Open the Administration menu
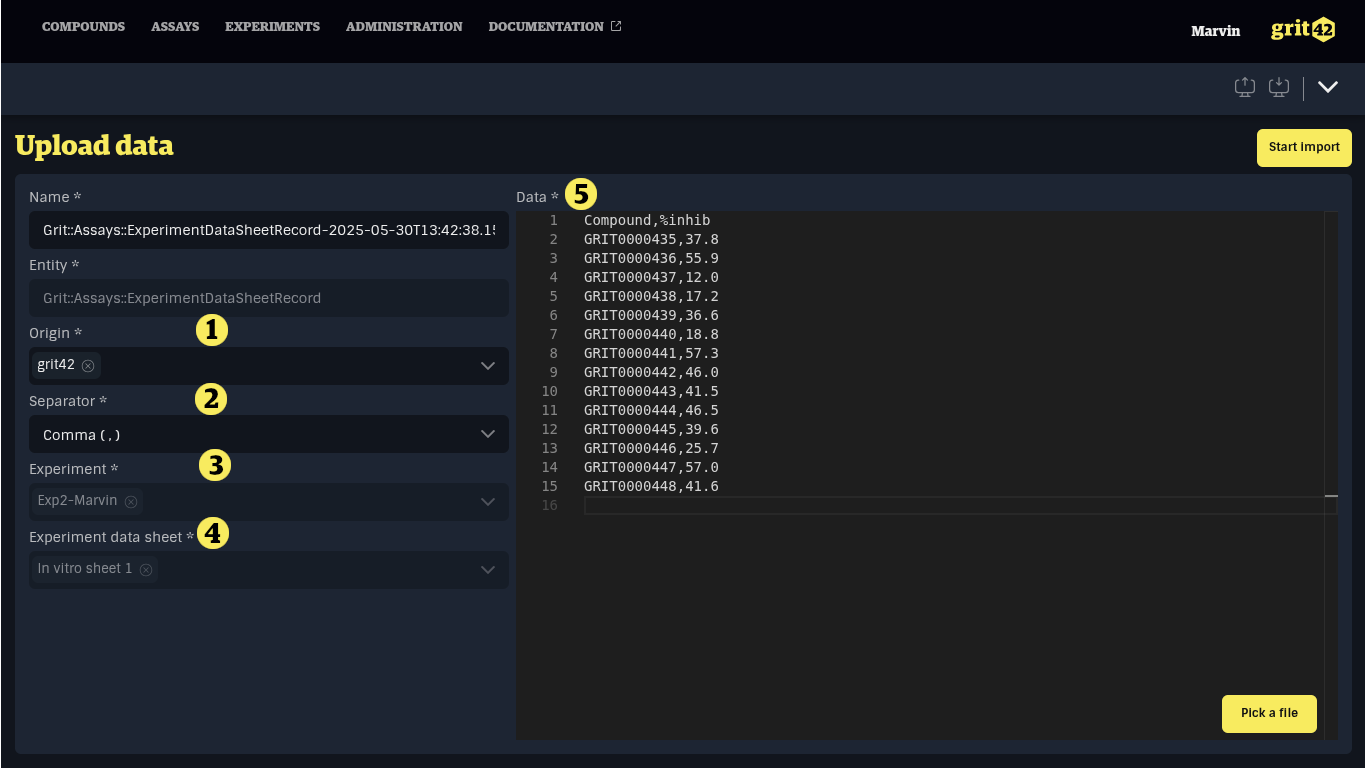Image resolution: width=1365 pixels, height=768 pixels. coord(404,27)
